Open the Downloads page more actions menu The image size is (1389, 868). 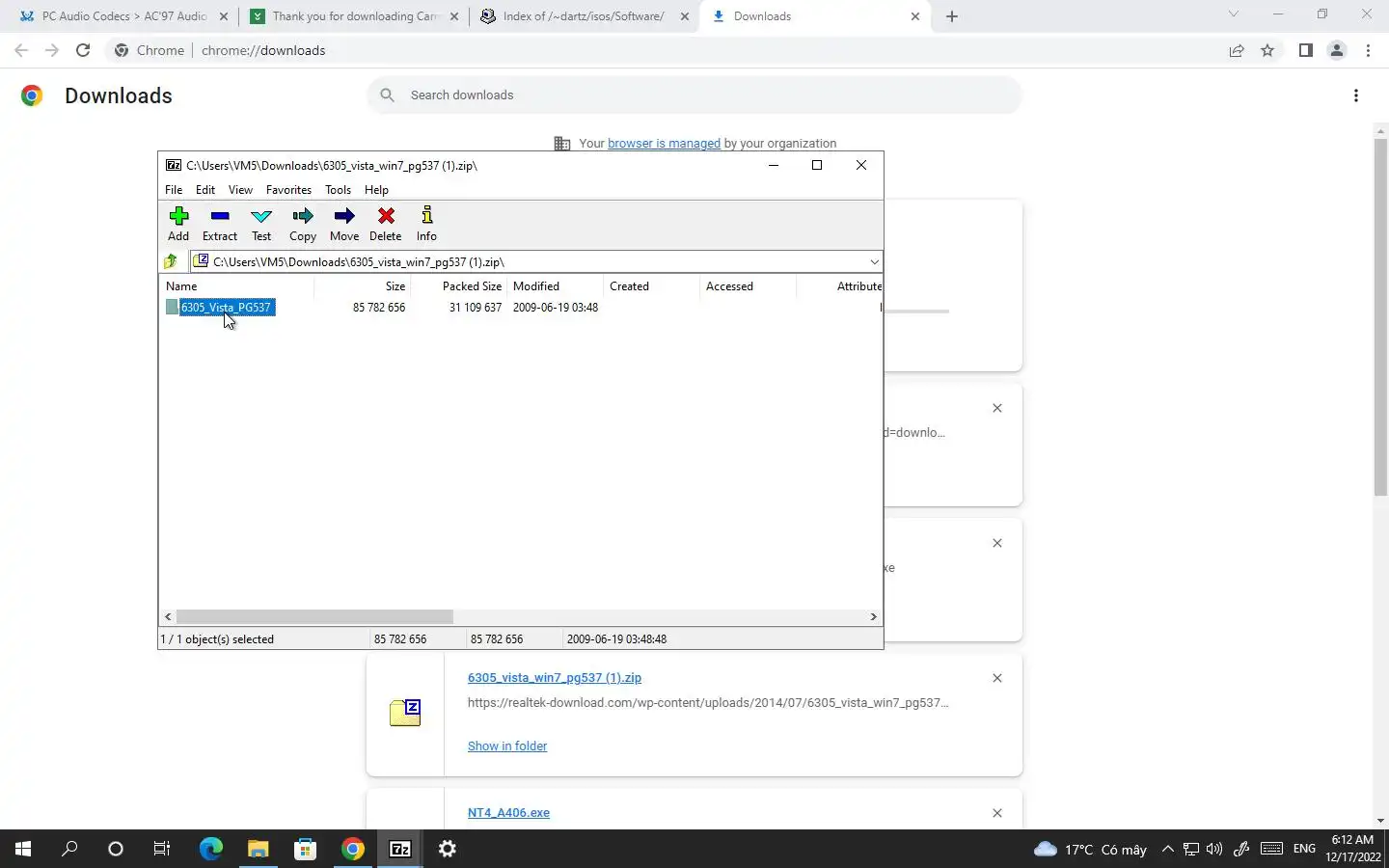1356,95
